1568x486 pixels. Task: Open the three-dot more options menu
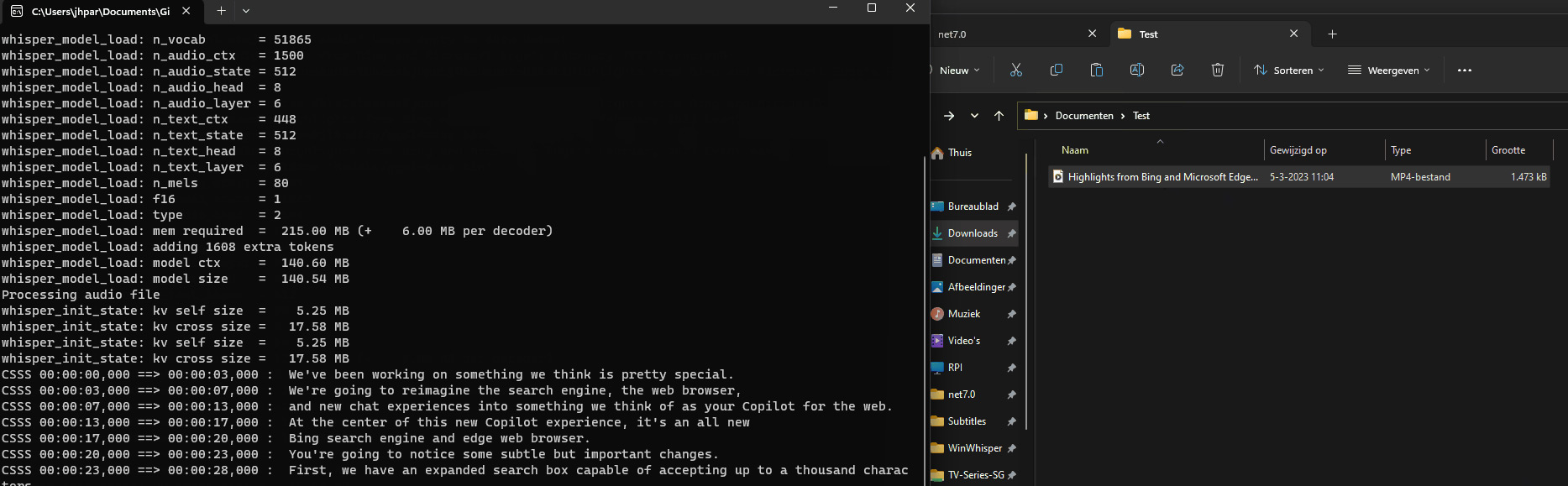1465,71
